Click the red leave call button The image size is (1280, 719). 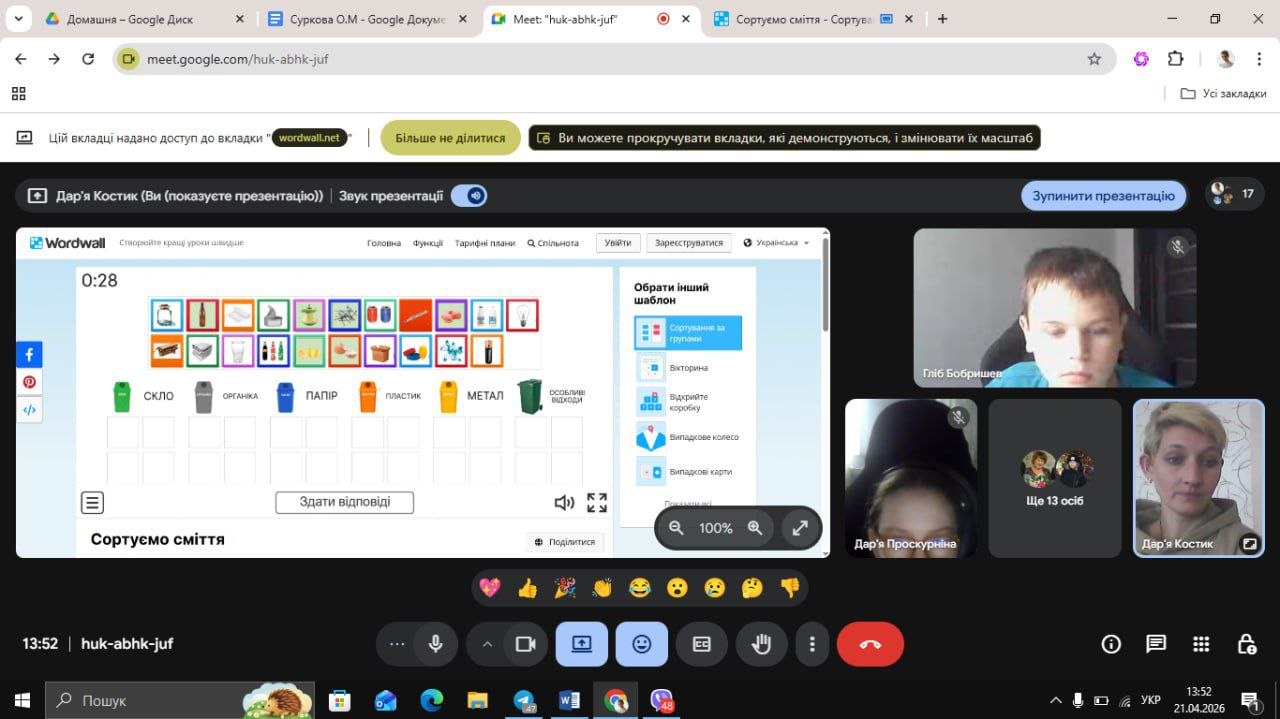(870, 644)
